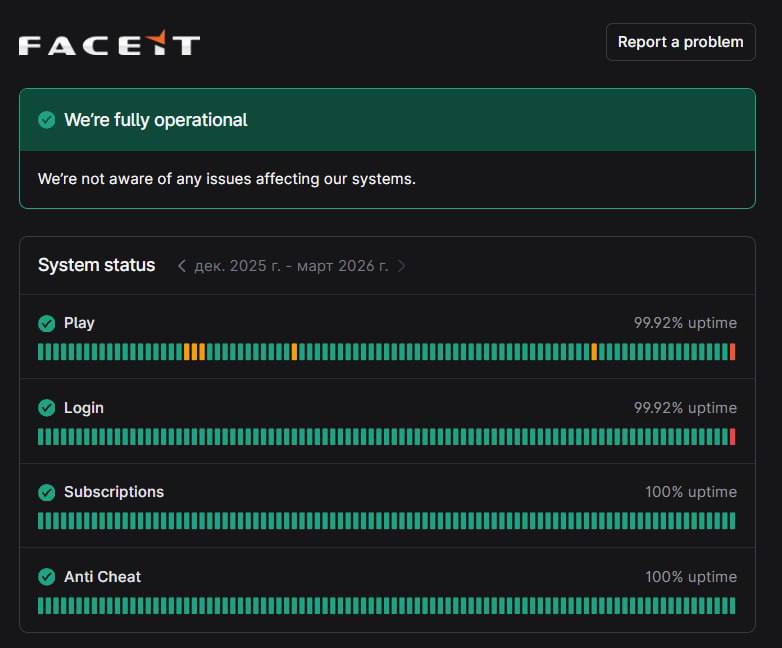Click the Subscriptions status checkmark icon

(46, 492)
